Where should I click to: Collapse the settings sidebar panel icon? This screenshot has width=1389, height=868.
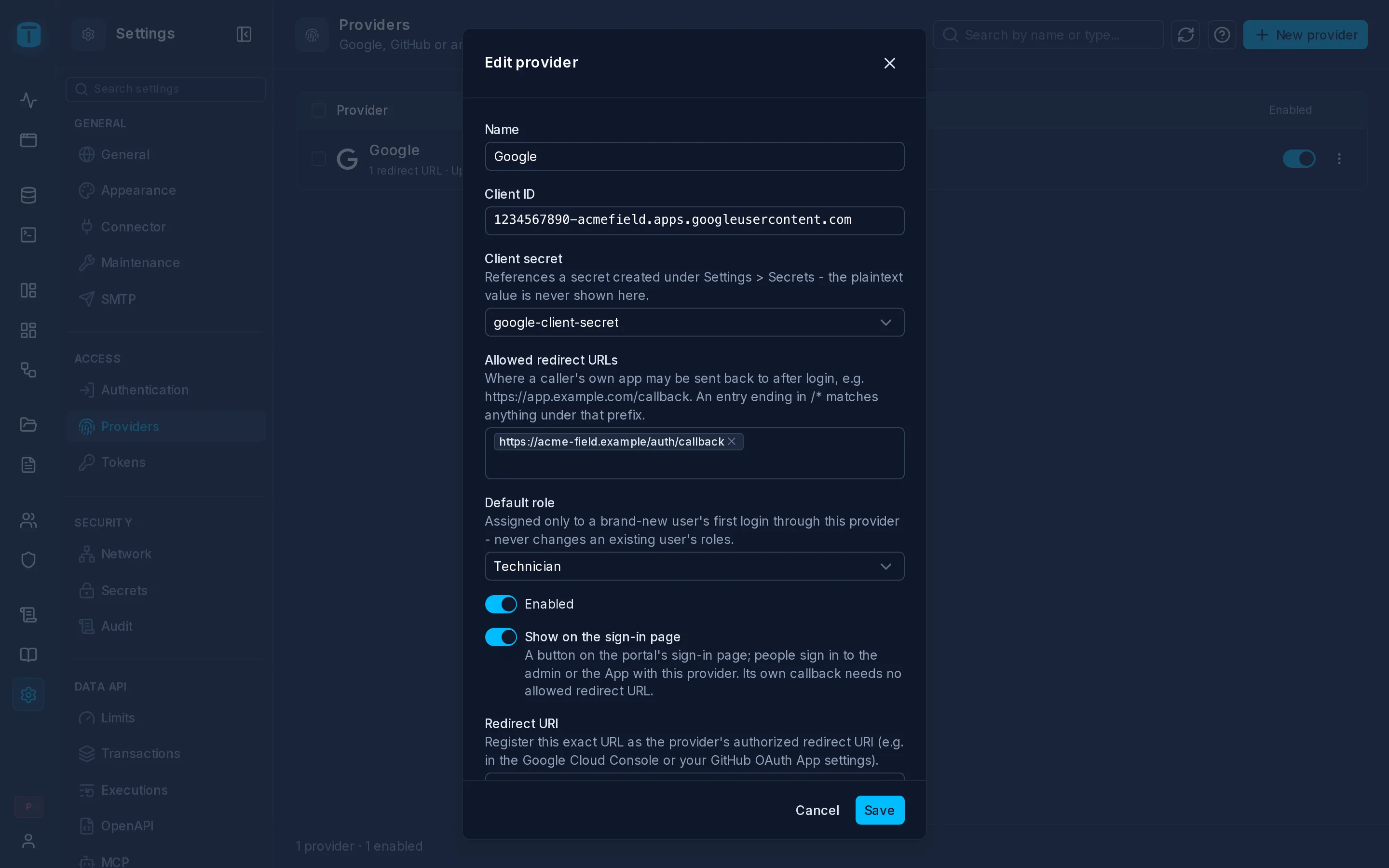pyautogui.click(x=244, y=34)
